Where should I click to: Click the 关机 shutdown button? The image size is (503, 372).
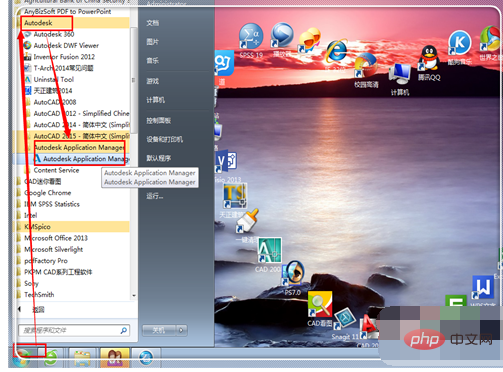159,330
